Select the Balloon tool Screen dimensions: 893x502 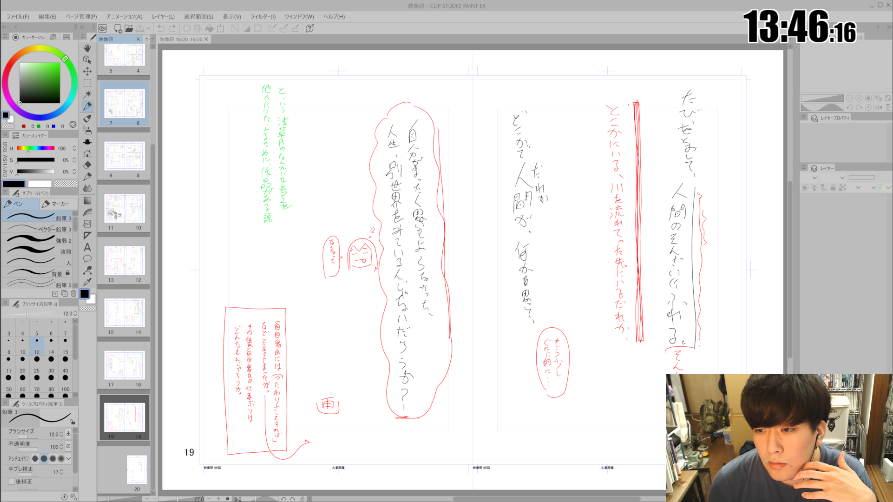pyautogui.click(x=87, y=259)
